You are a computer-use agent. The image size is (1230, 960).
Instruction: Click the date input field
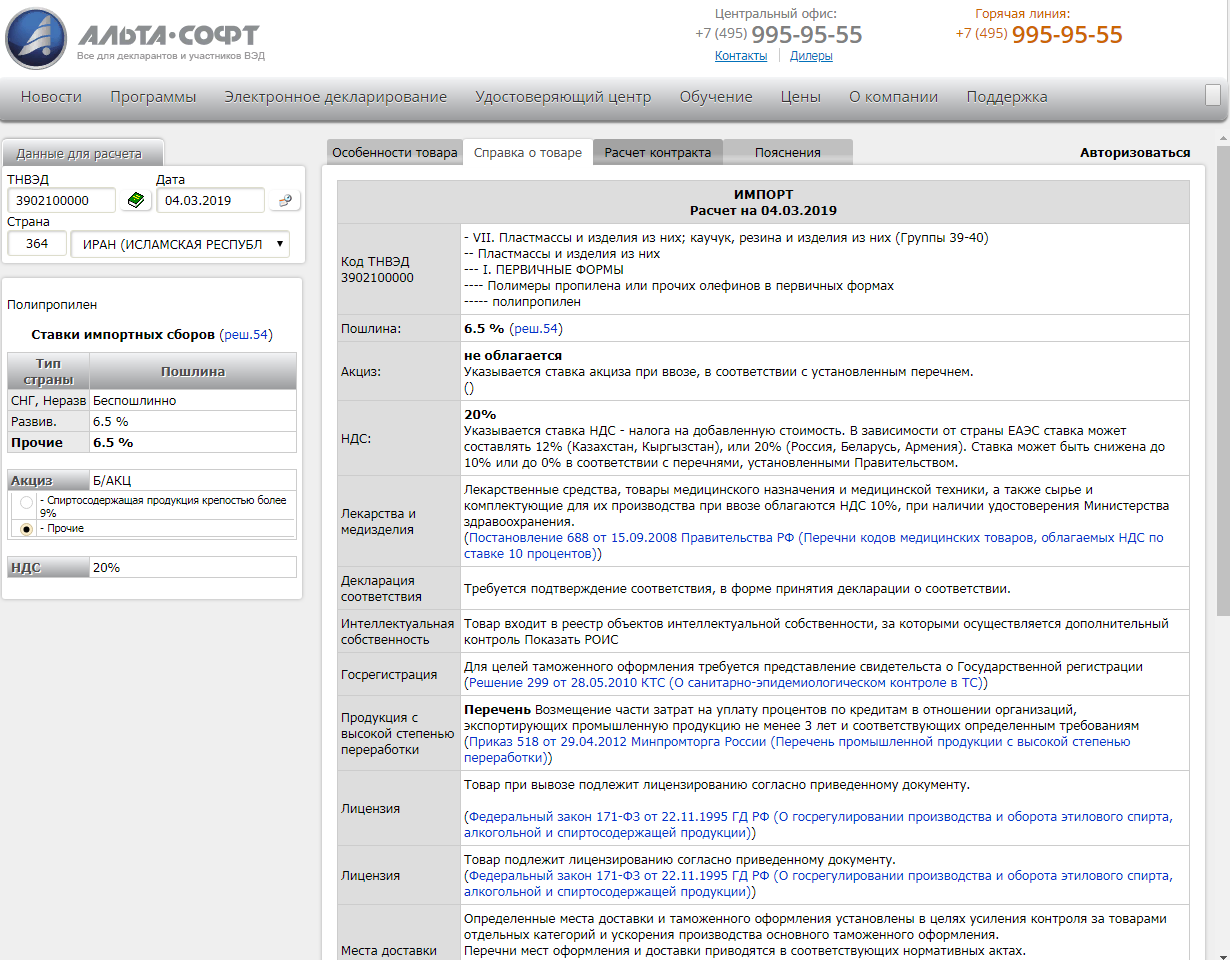210,200
